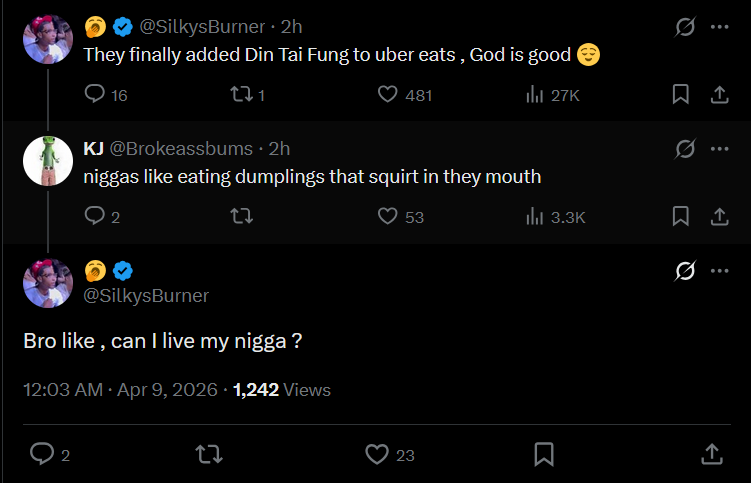Share the main tweet via bottom icon
This screenshot has width=751, height=483.
pyautogui.click(x=712, y=454)
